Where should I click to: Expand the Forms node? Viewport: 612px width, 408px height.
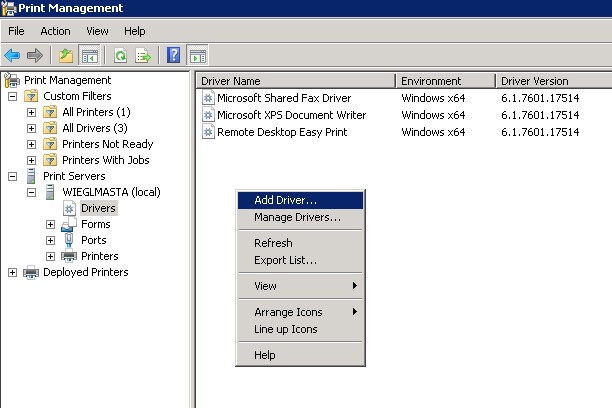point(50,224)
